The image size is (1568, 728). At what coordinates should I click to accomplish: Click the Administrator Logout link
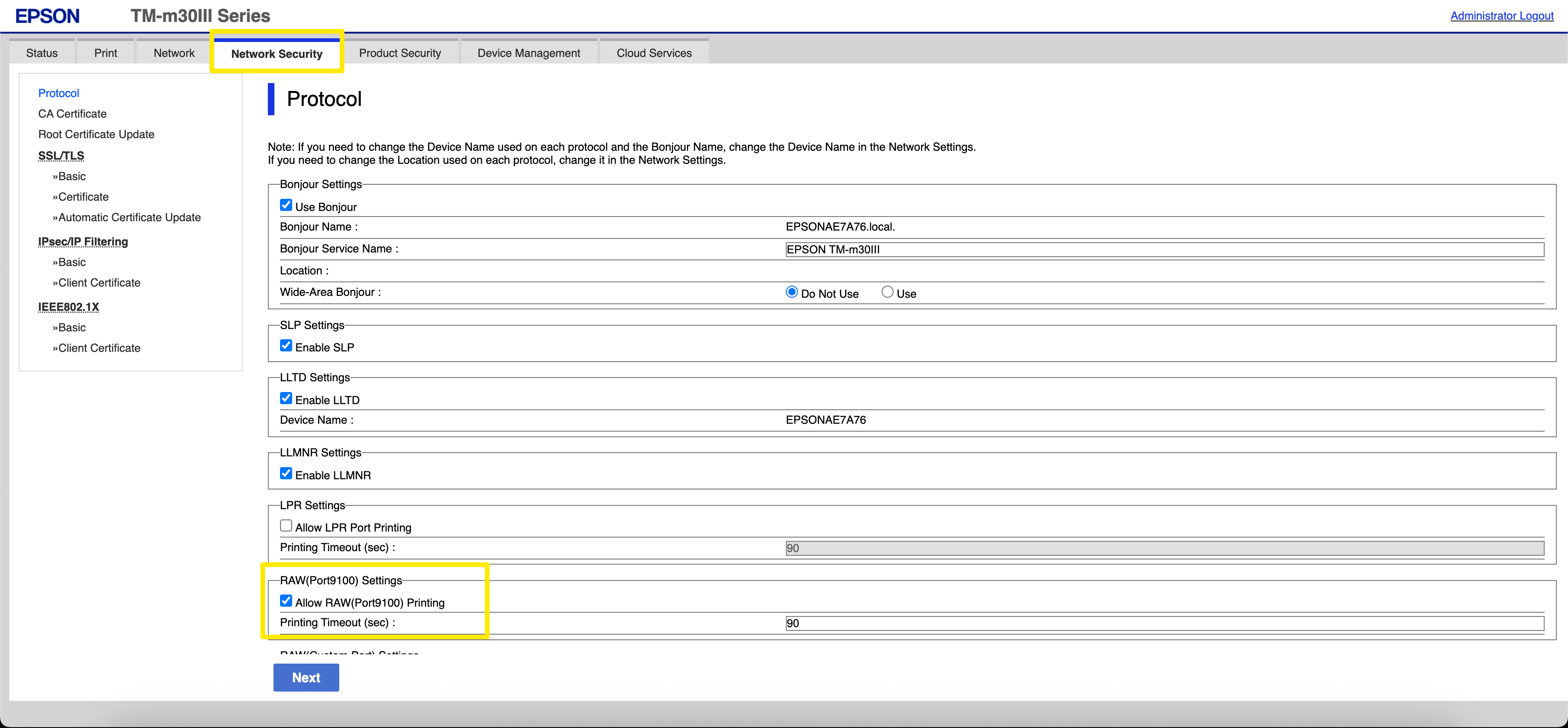tap(1501, 16)
